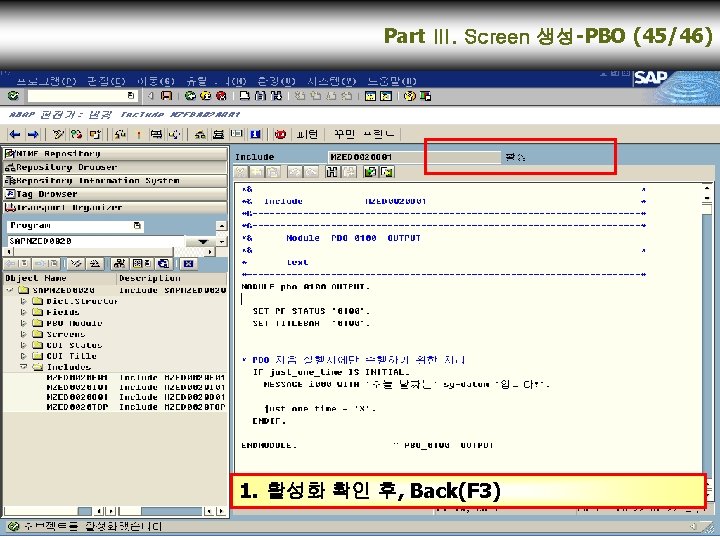Open the 이동(G) menu
This screenshot has height=540, width=720.
156,81
